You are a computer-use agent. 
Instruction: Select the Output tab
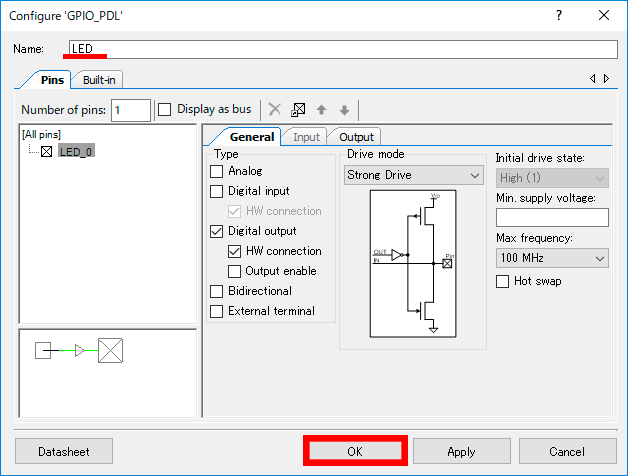point(356,137)
